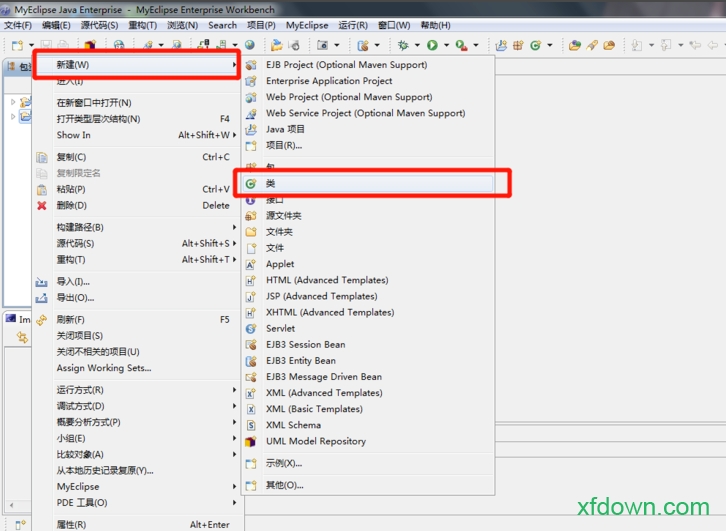
Task: Click the Applet icon in the submenu
Action: pyautogui.click(x=250, y=264)
